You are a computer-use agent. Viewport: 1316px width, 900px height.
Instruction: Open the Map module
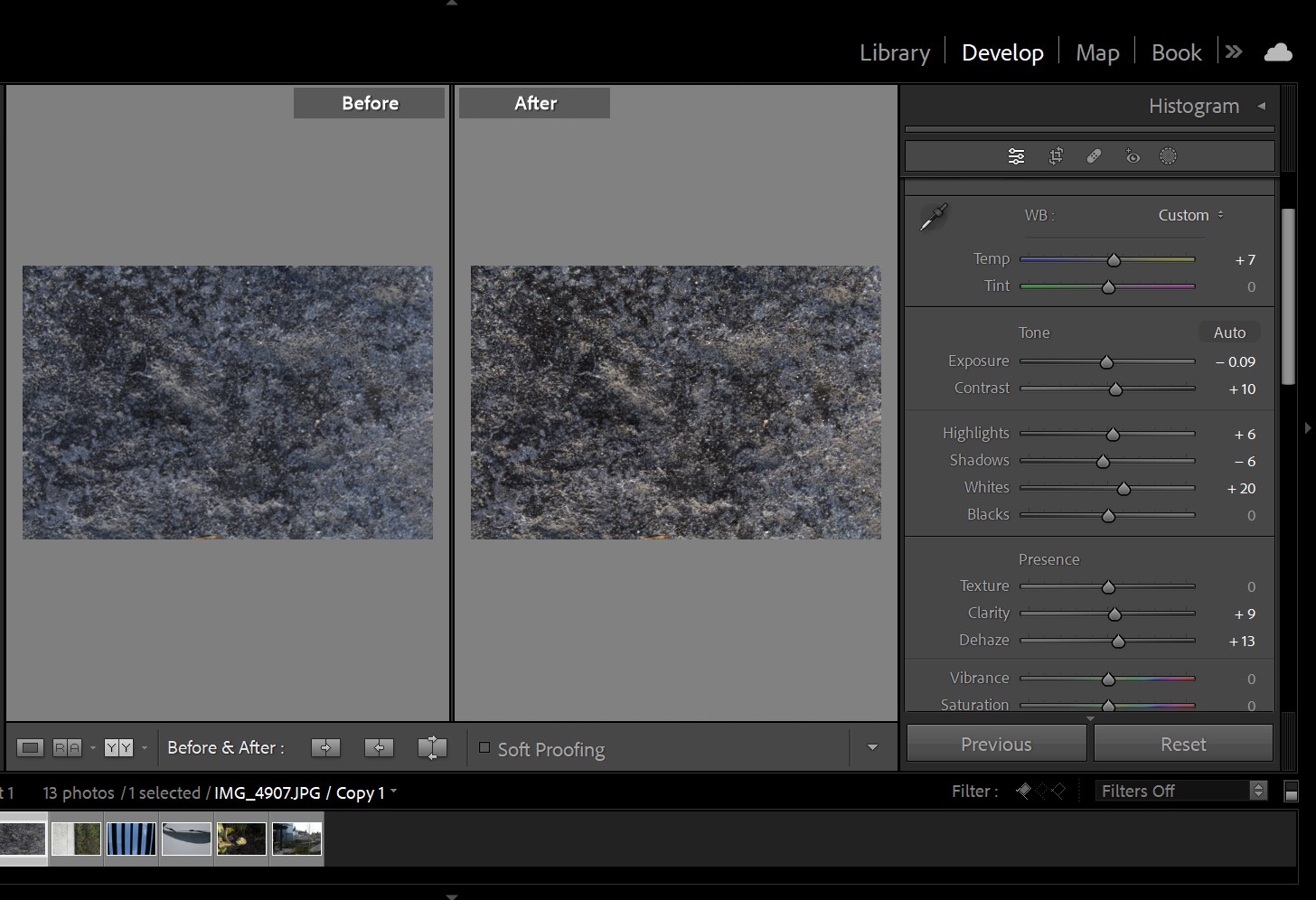1097,52
